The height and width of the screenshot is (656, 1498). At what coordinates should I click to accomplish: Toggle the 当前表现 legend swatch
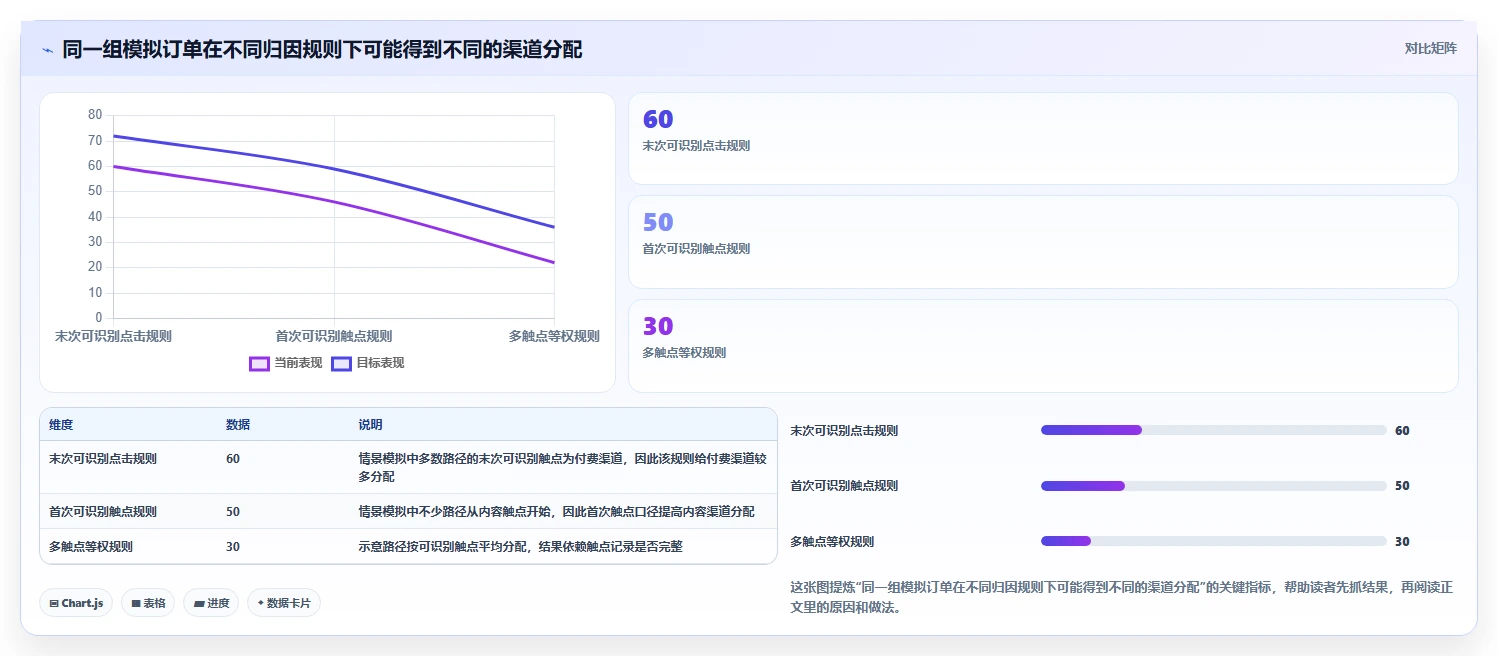[259, 363]
